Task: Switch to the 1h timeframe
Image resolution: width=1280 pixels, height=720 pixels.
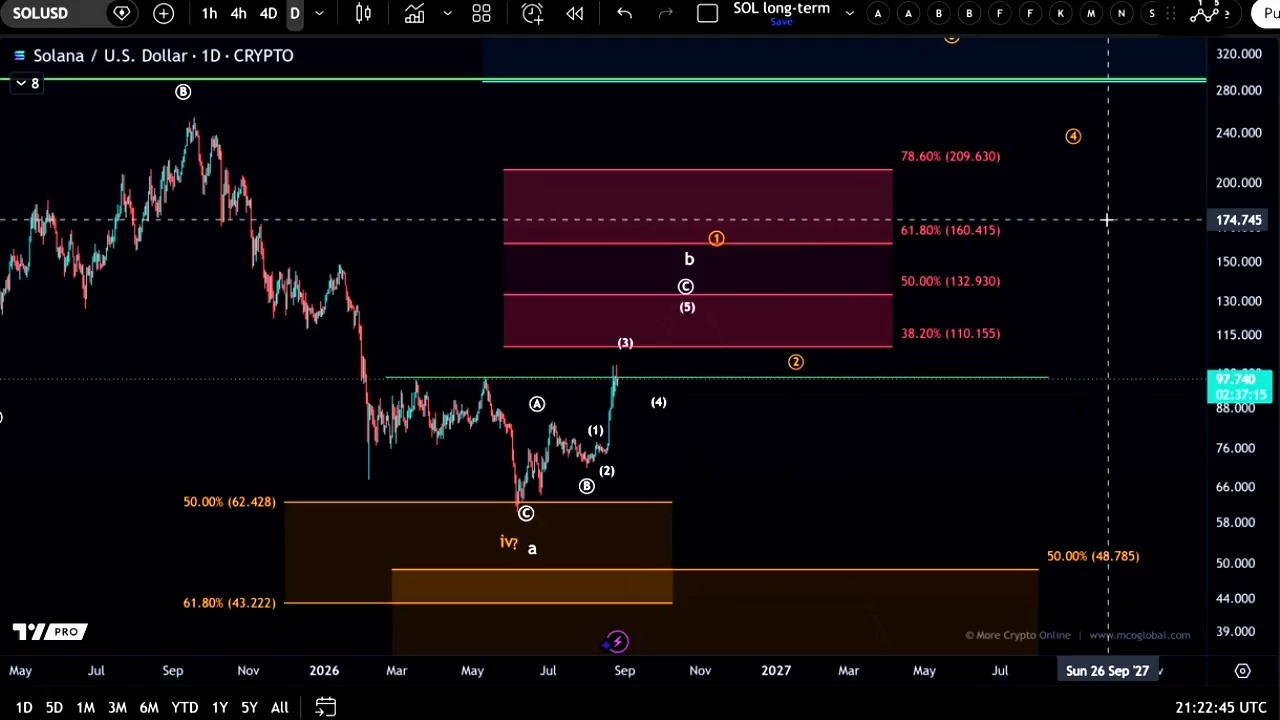Action: (x=209, y=13)
